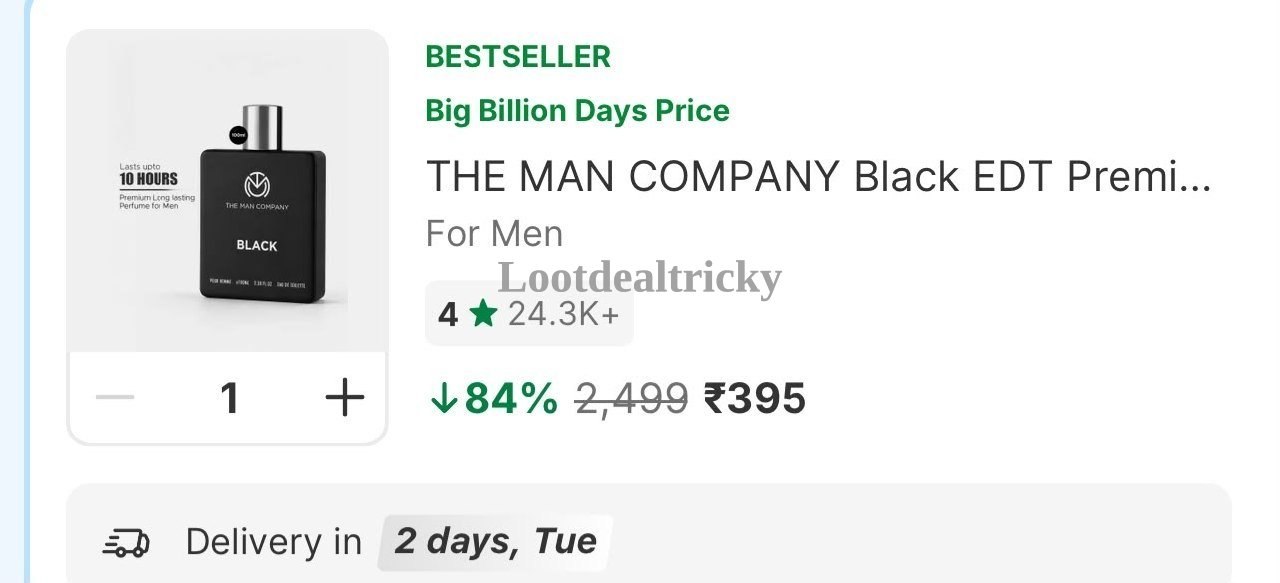This screenshot has height=583, width=1280.
Task: Open the 4 star 24.3K+ ratings badge
Action: 529,314
